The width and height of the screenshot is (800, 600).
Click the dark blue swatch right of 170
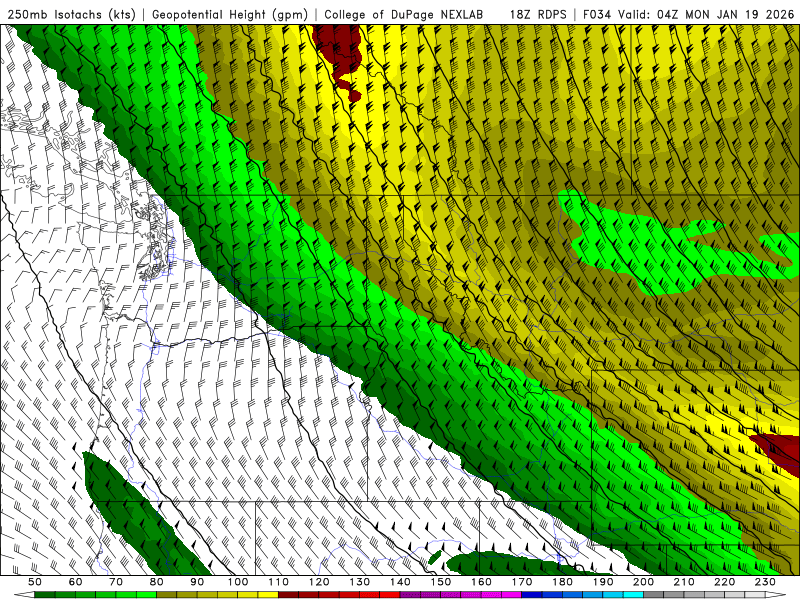[532, 595]
